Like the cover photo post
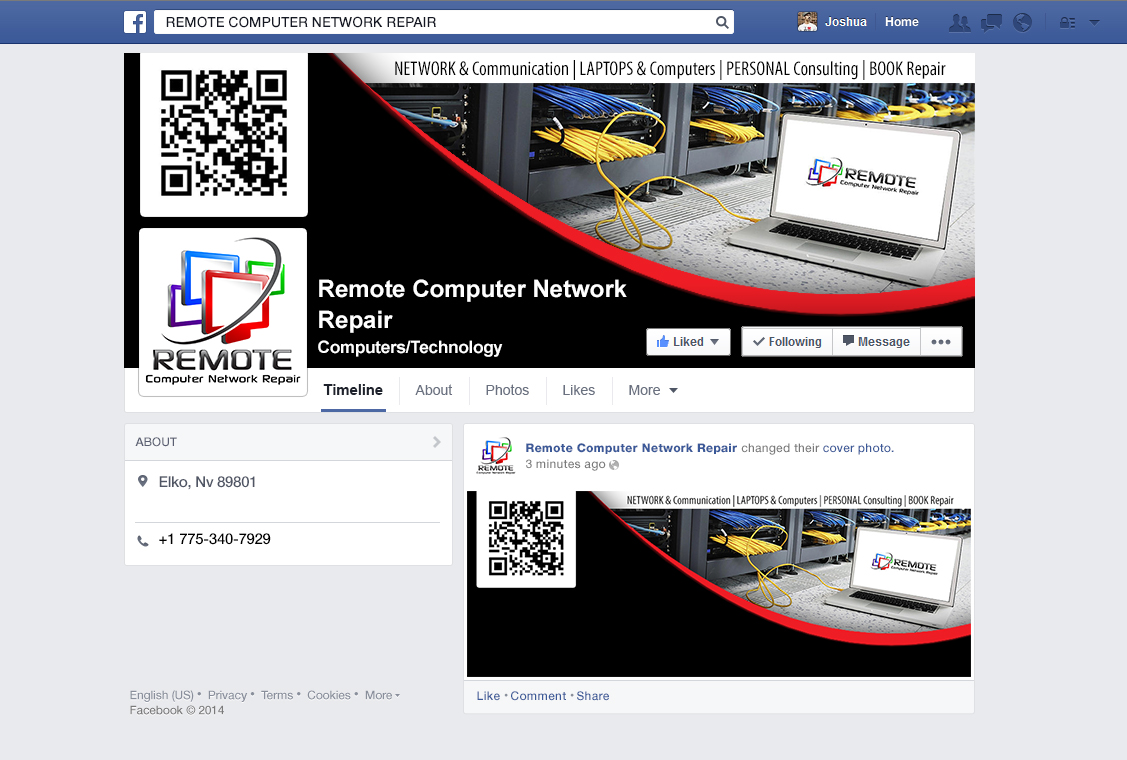This screenshot has height=760, width=1127. pos(488,695)
